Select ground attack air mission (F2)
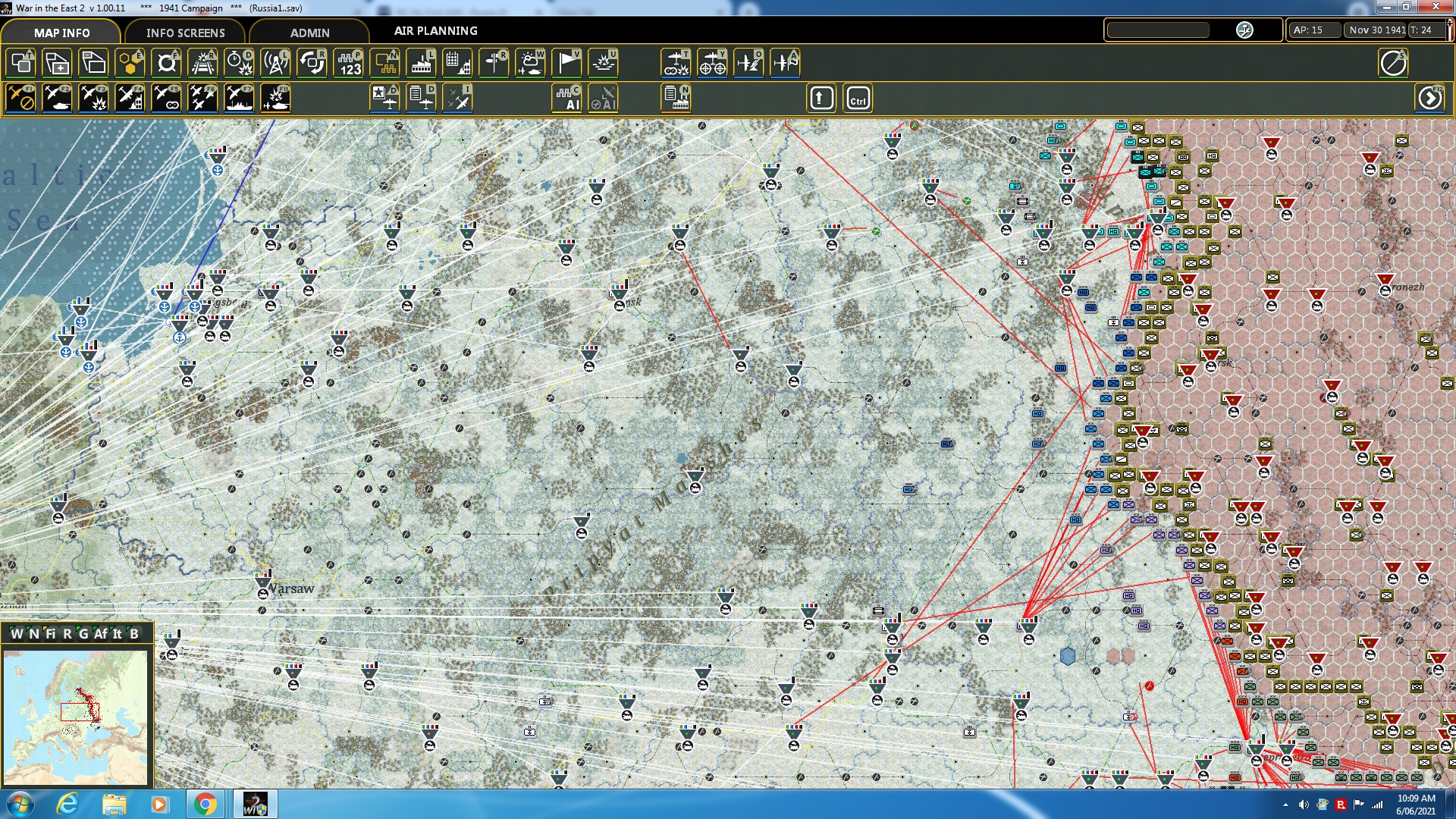The height and width of the screenshot is (819, 1456). point(57,99)
